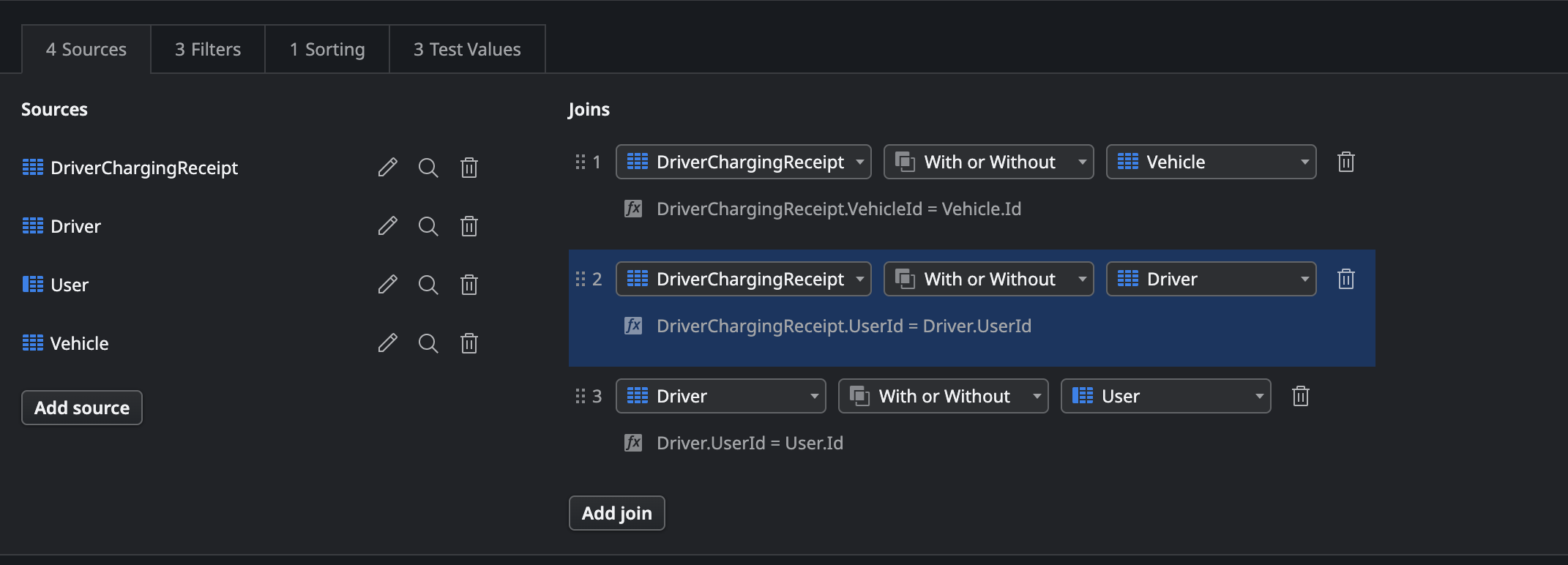Grab the drag handle of join 3
Viewport: 1568px width, 565px height.
(x=580, y=396)
